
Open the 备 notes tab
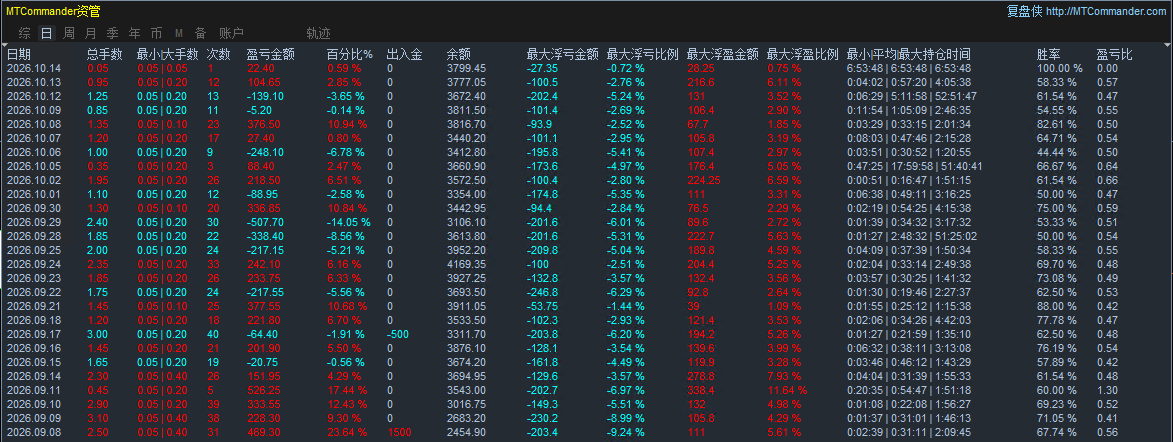tap(200, 33)
